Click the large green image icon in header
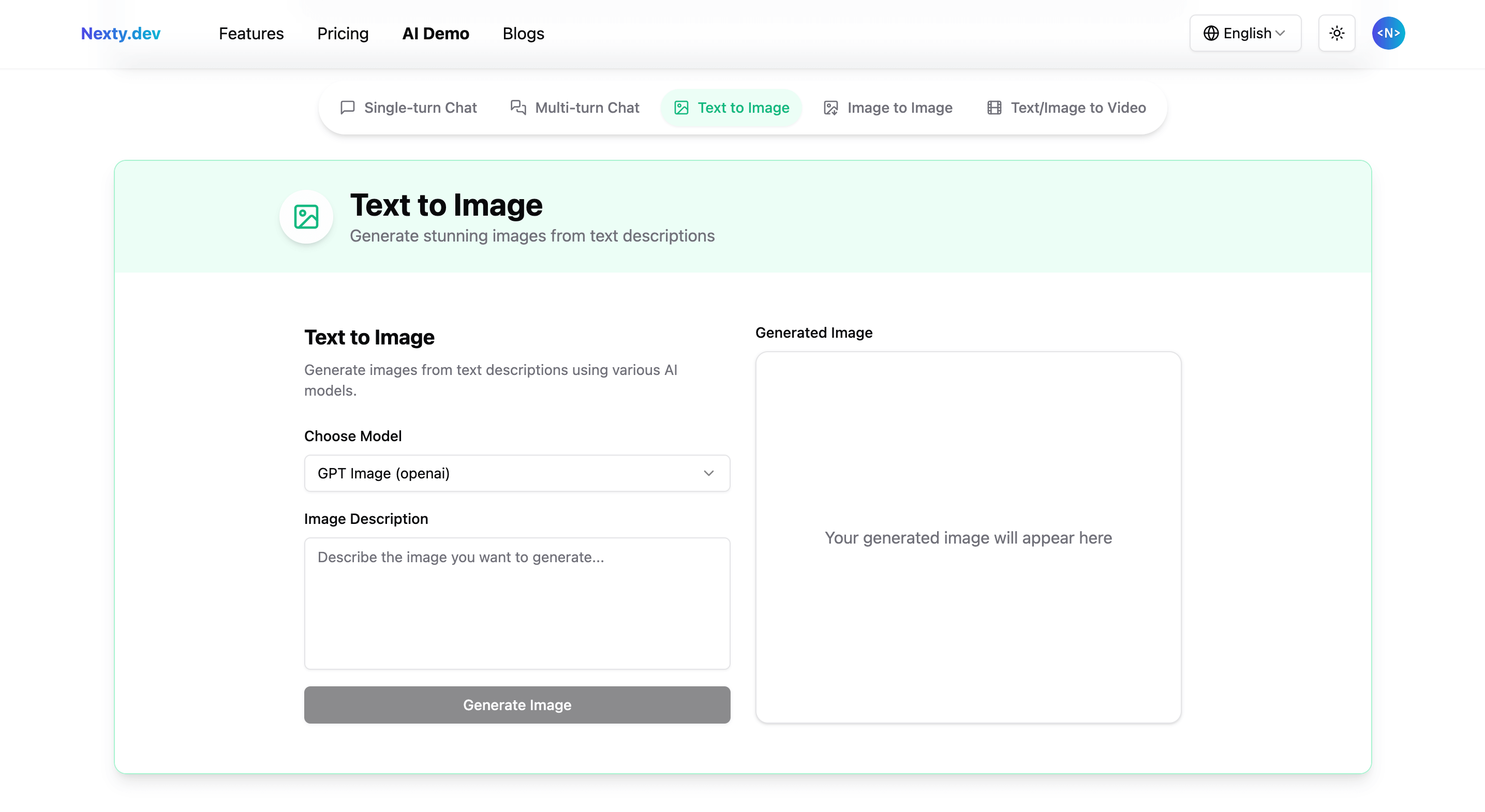Viewport: 1485px width, 812px height. pos(306,217)
